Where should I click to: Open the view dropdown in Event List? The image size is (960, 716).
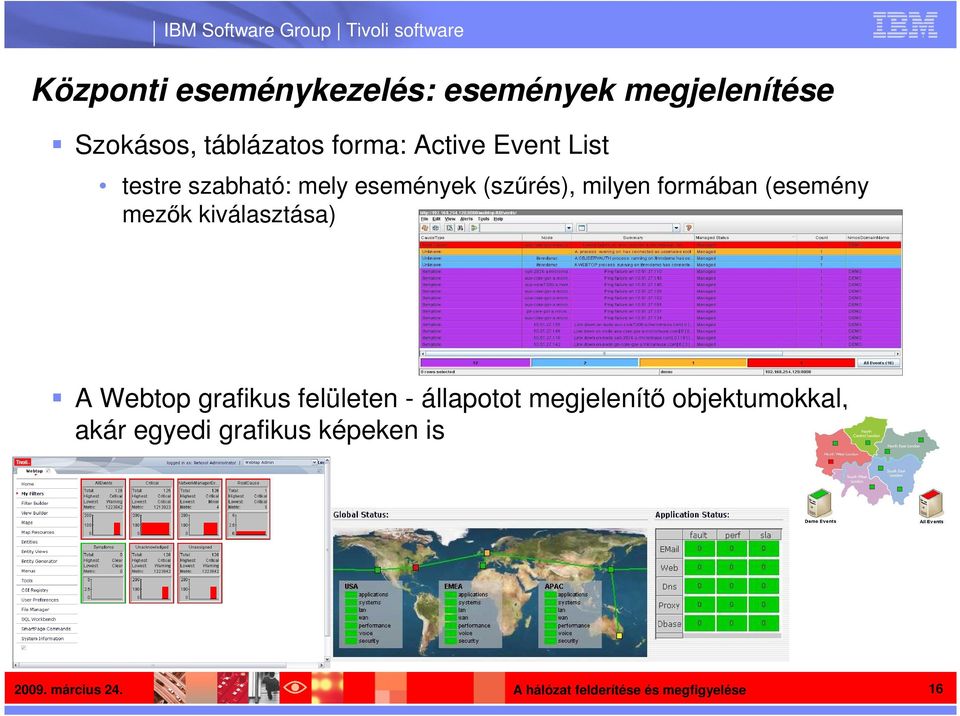[677, 228]
